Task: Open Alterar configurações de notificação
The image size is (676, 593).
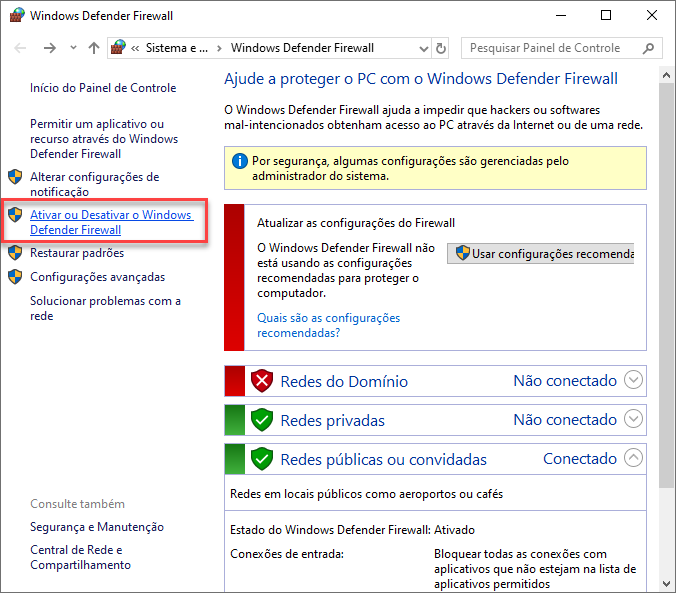Action: tap(94, 184)
